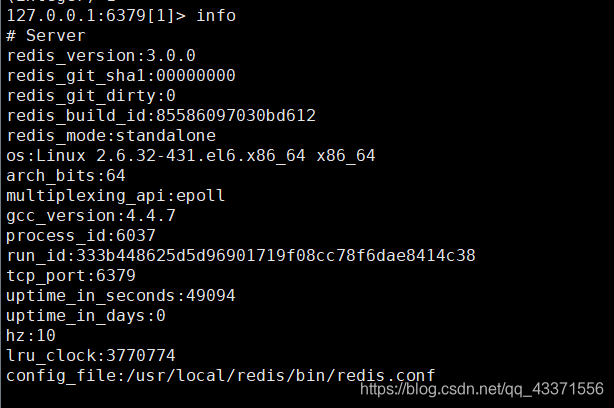Screen dimensions: 614x408
Task: Click the uptime_in_days:0 line
Action: (x=86, y=316)
